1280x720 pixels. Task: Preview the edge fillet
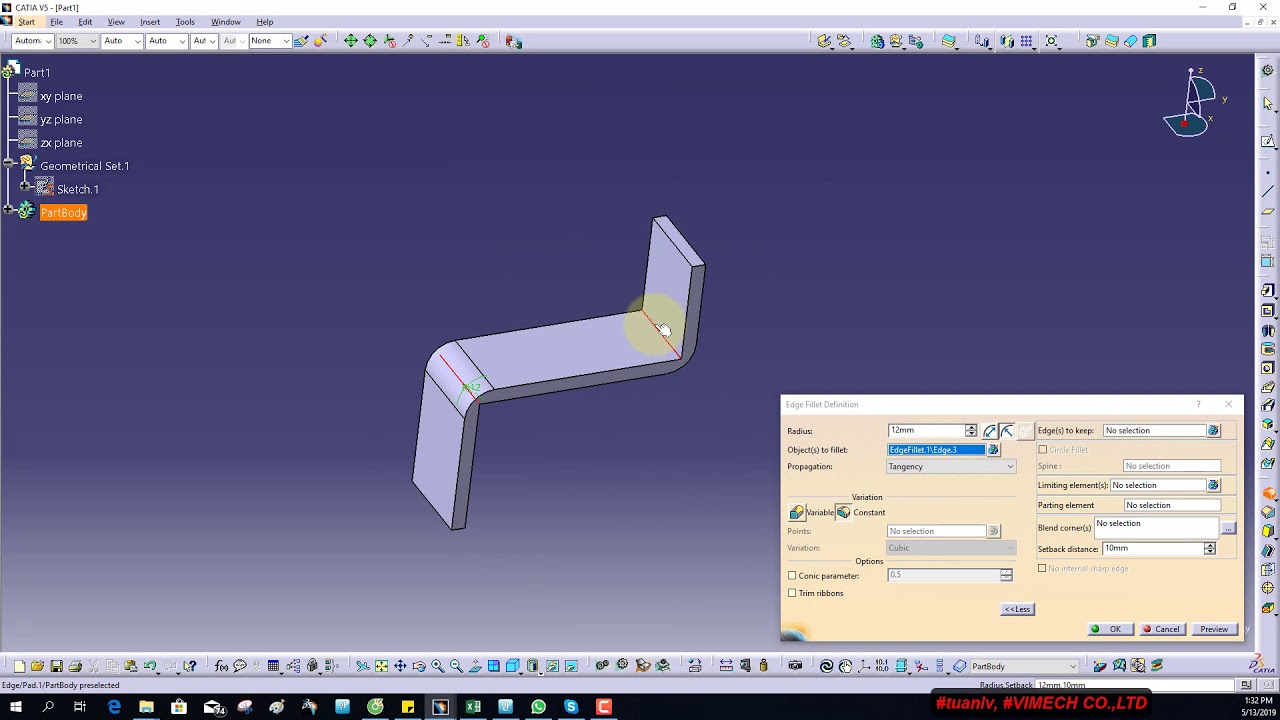click(1214, 629)
